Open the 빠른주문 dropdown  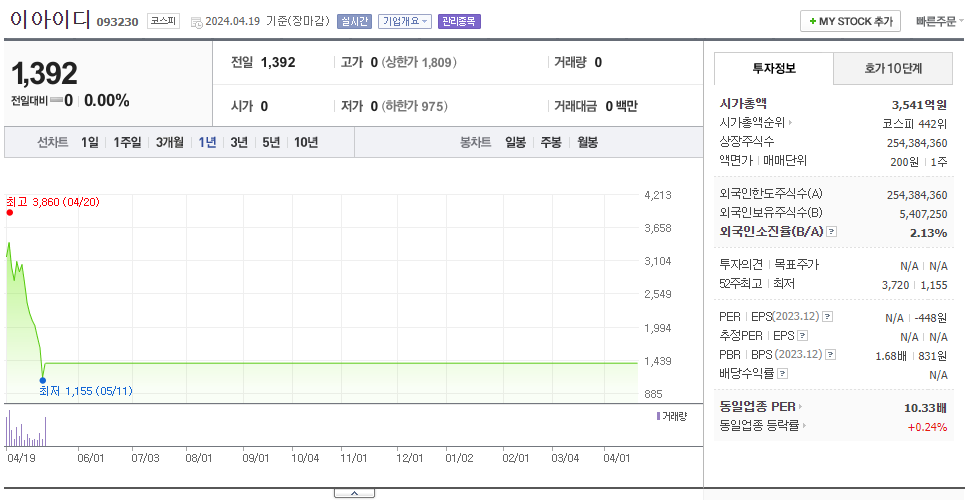pyautogui.click(x=940, y=22)
